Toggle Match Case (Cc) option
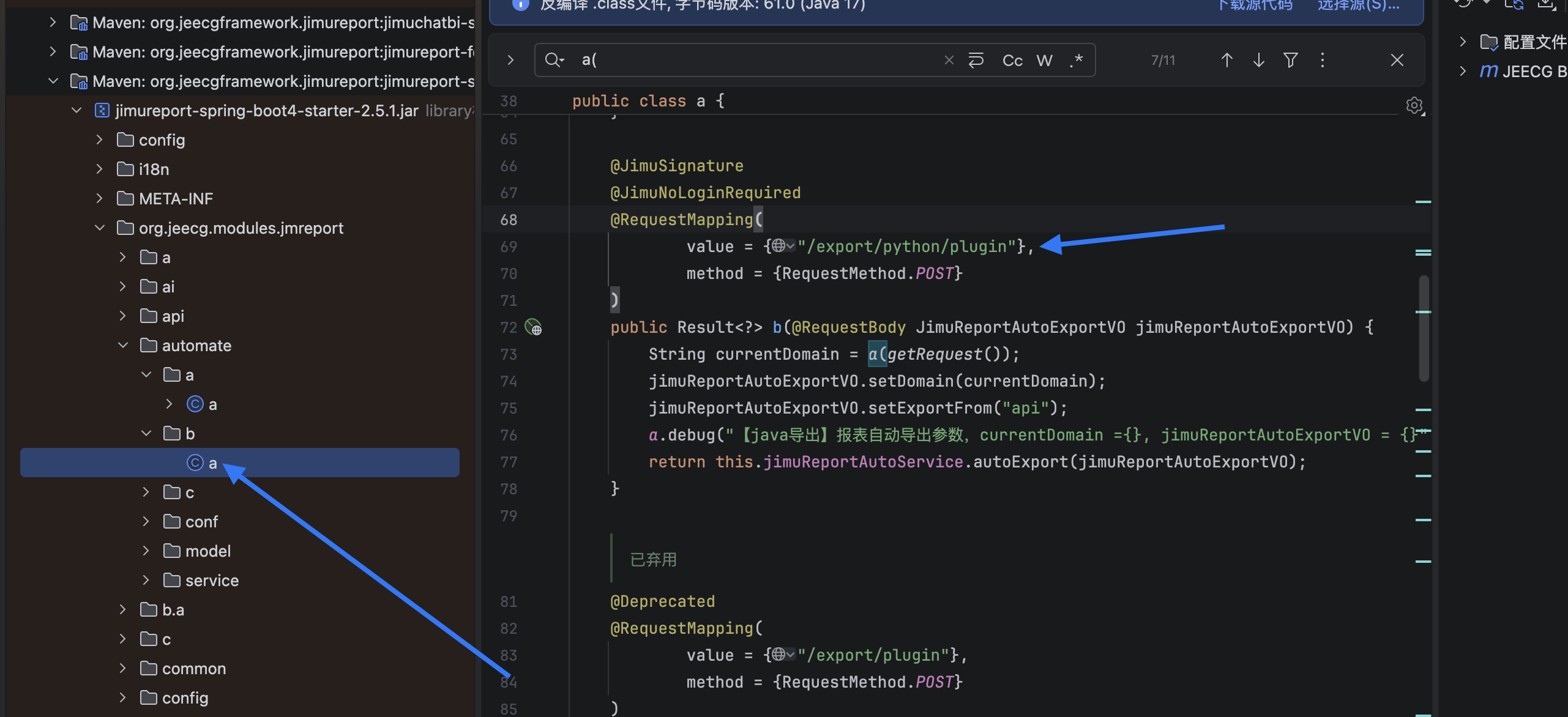 tap(1012, 60)
